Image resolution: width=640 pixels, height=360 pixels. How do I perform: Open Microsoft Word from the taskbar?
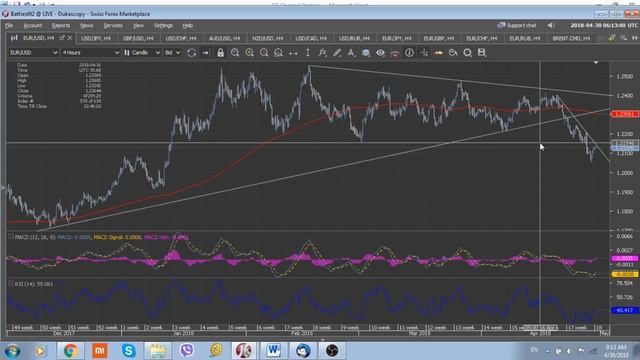[273, 351]
